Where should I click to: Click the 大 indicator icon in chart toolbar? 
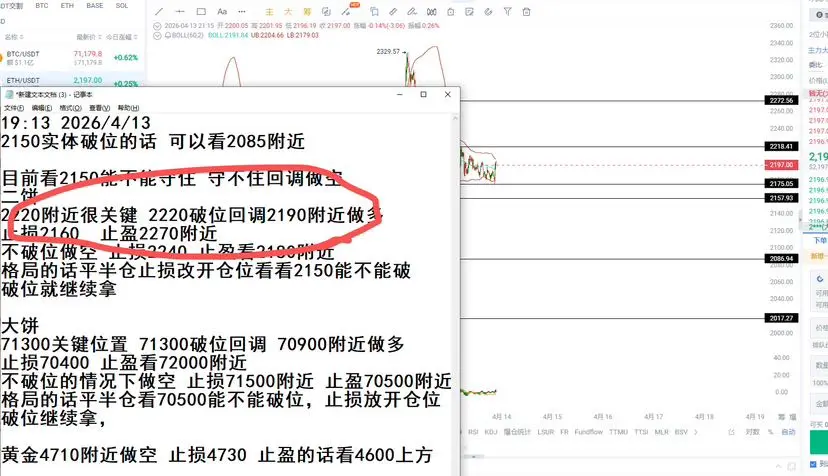(x=288, y=12)
